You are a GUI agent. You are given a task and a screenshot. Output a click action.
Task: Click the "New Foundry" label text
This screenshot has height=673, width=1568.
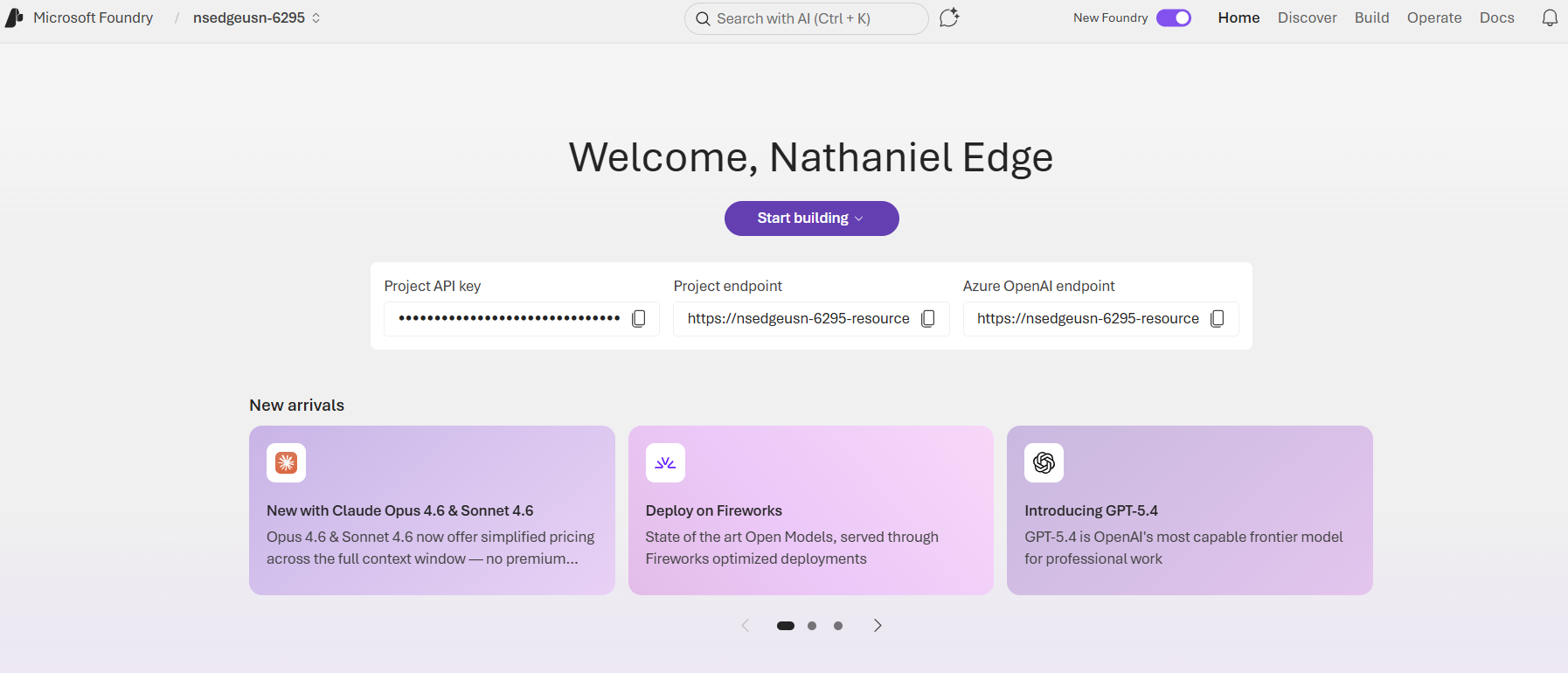click(x=1111, y=17)
